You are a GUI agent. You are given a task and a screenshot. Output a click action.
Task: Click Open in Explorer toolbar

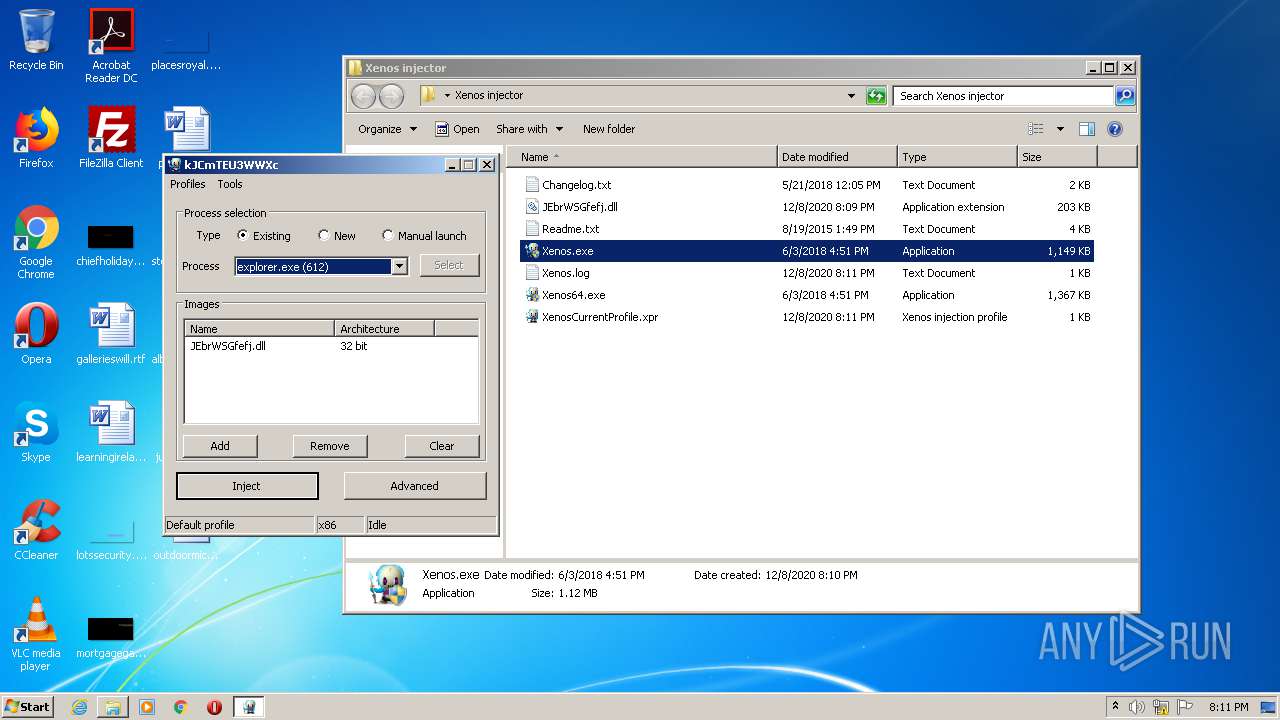(x=457, y=129)
